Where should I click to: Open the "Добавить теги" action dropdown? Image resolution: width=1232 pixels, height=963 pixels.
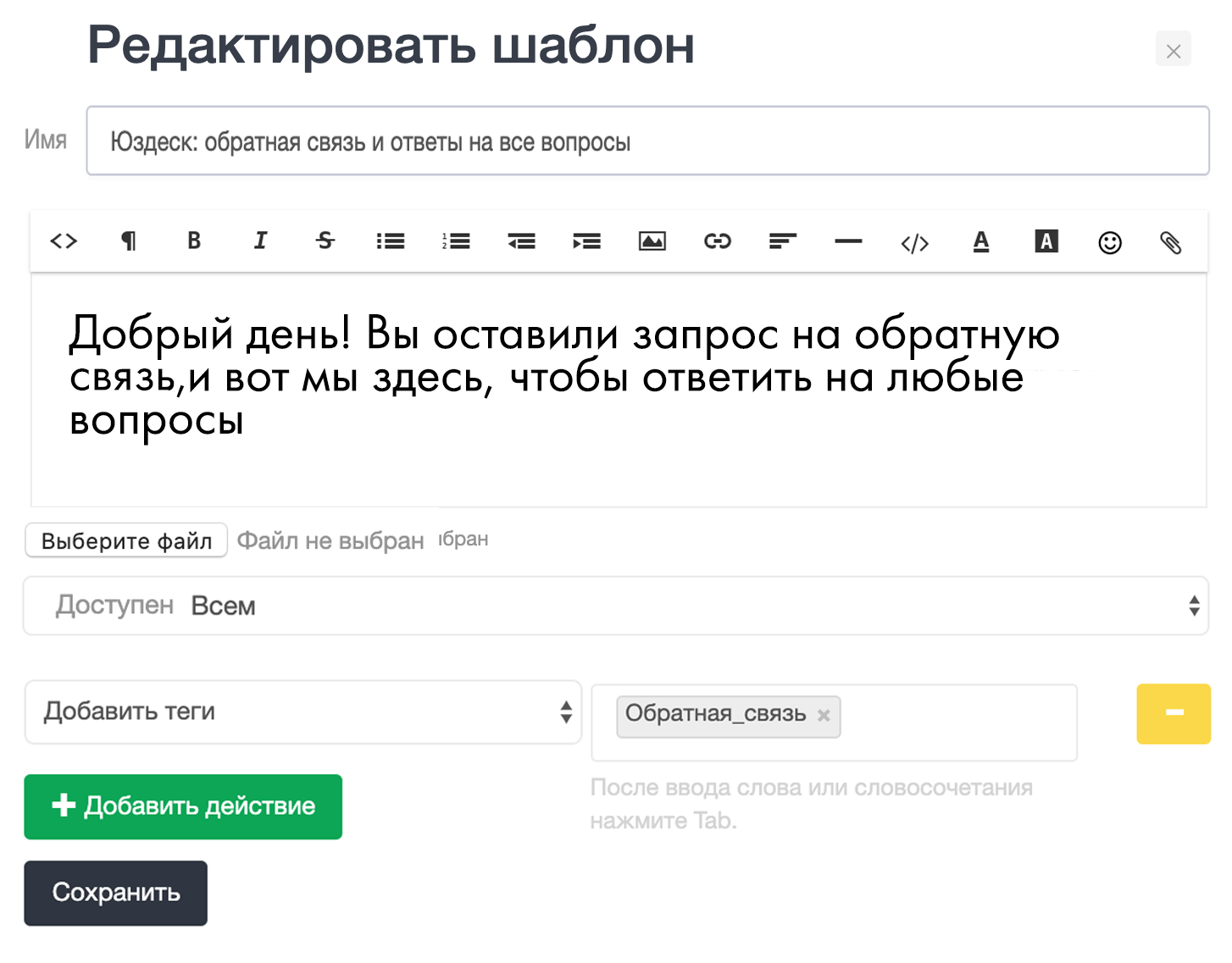(303, 712)
